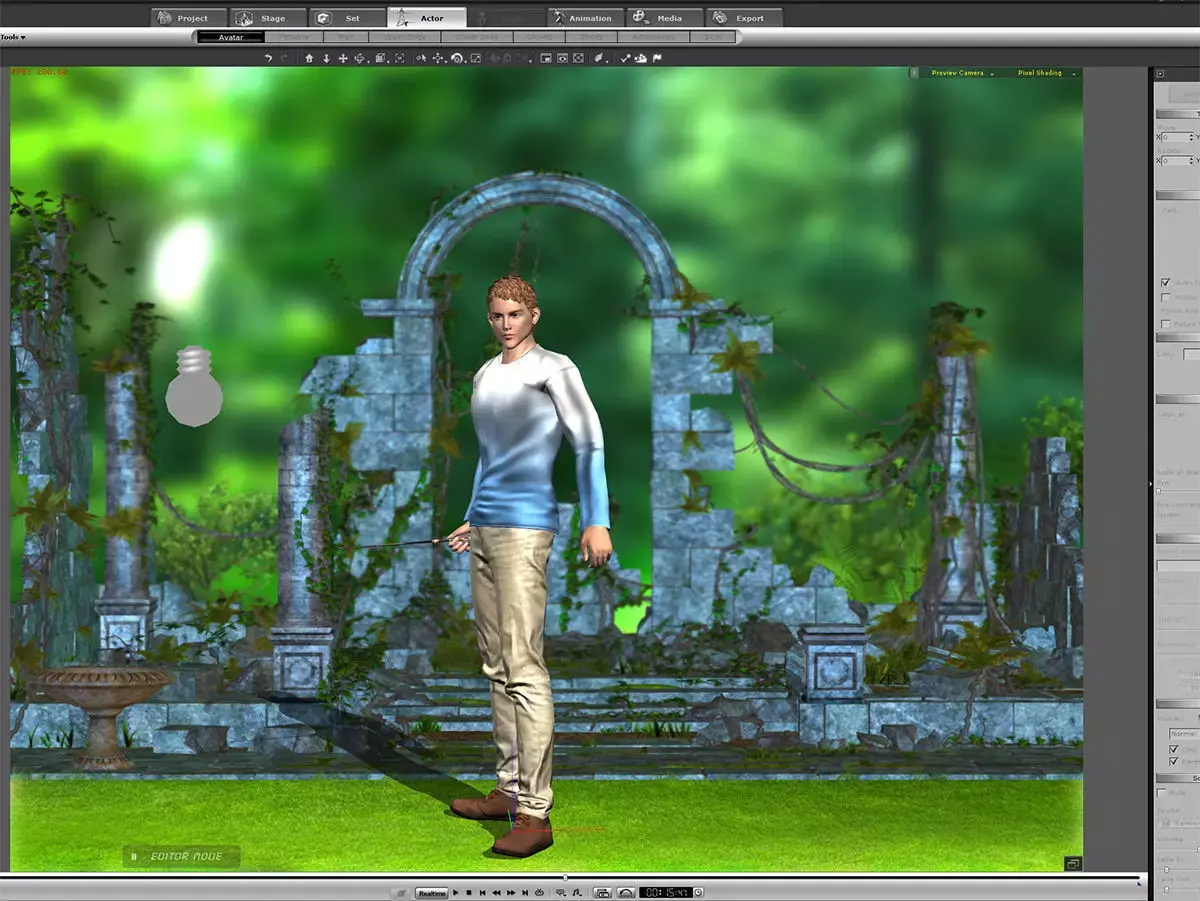The image size is (1200, 901).
Task: Click the panel menu icon atop right panel
Action: (1160, 74)
